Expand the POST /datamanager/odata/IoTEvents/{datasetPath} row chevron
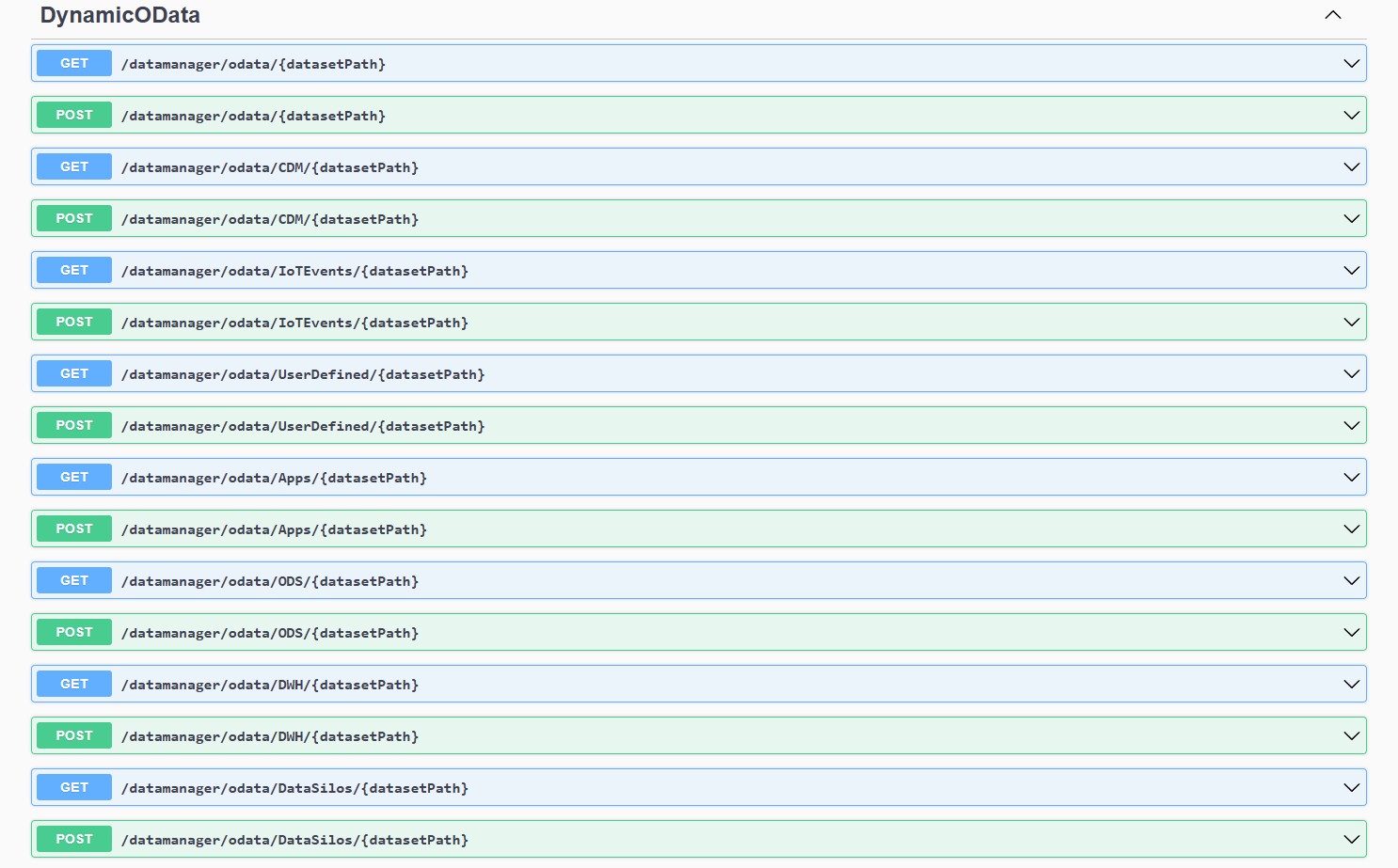The height and width of the screenshot is (868, 1398). pyautogui.click(x=1352, y=322)
